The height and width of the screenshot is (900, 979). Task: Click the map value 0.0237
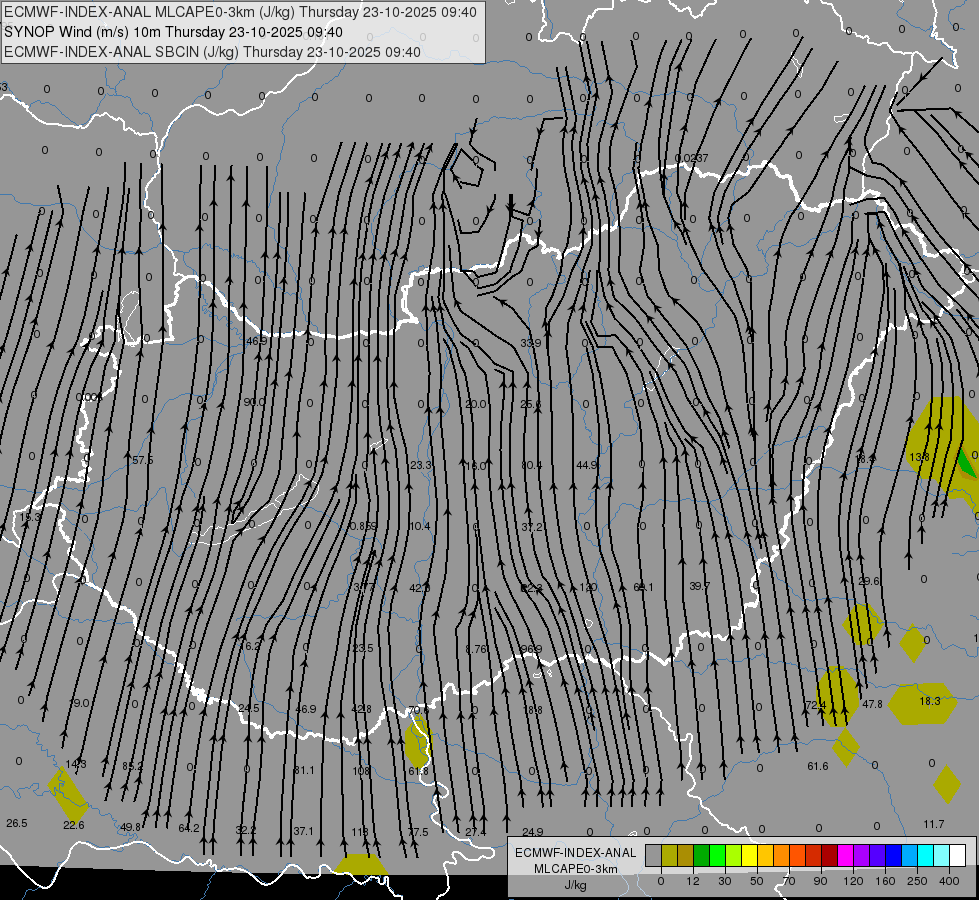pyautogui.click(x=691, y=159)
